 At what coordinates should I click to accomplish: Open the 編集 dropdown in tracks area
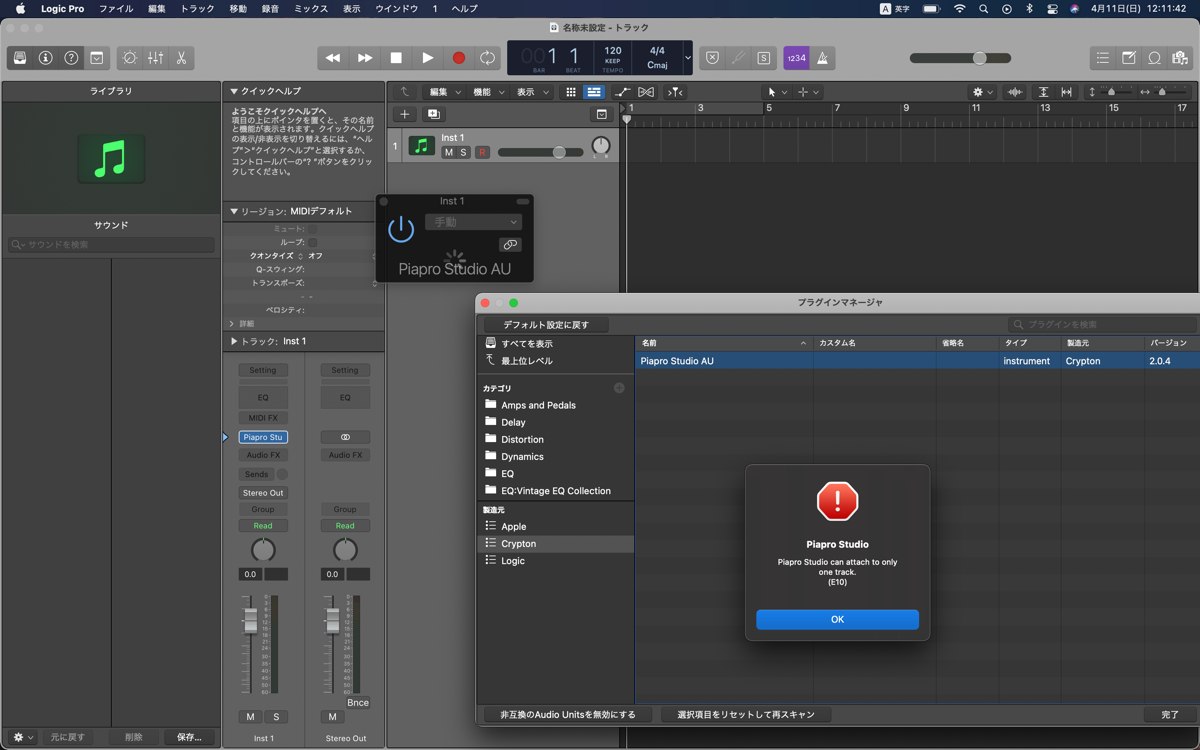(445, 92)
